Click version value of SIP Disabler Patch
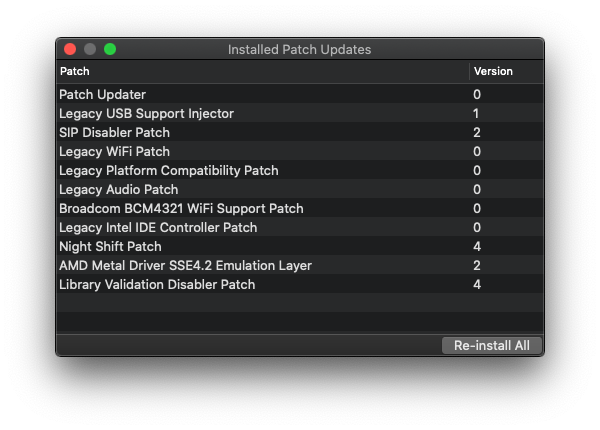The width and height of the screenshot is (600, 430). pyautogui.click(x=477, y=132)
